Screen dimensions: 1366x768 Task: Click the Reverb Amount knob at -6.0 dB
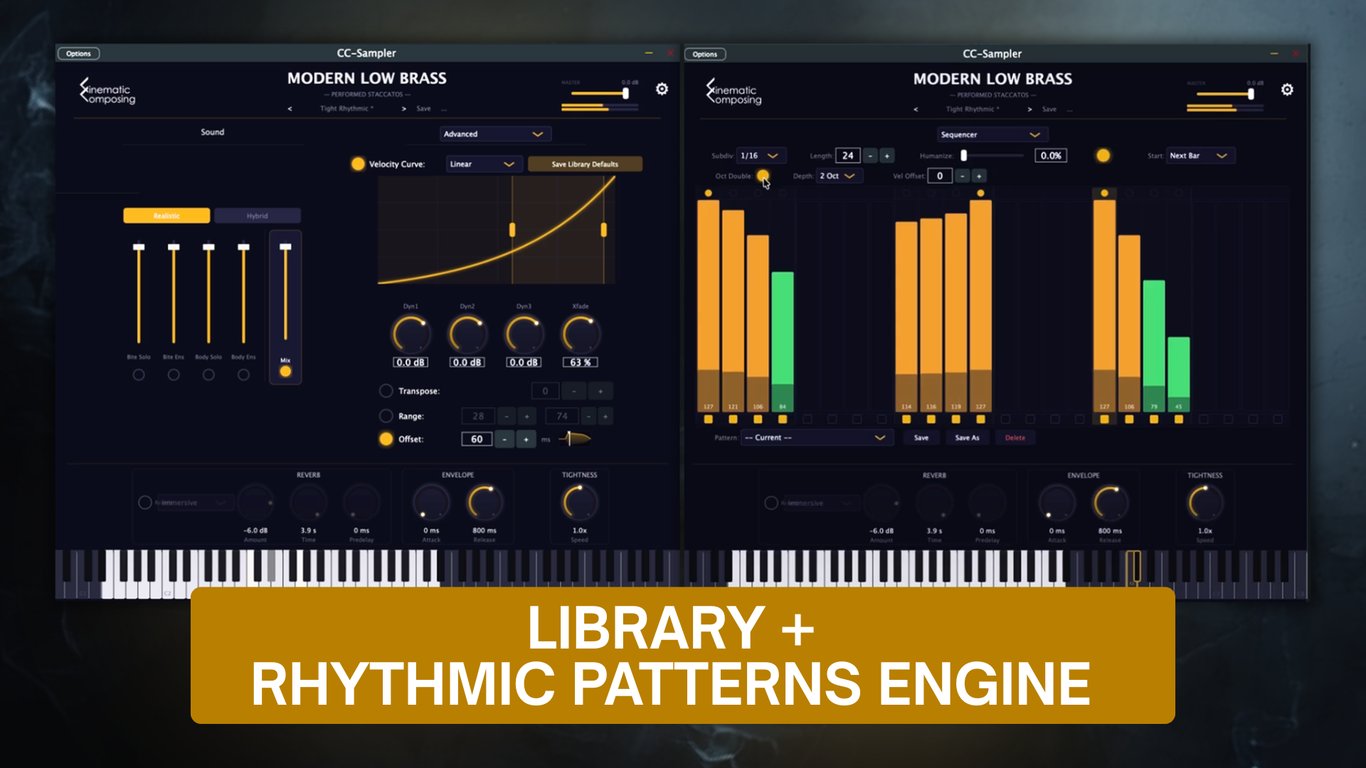(x=255, y=503)
